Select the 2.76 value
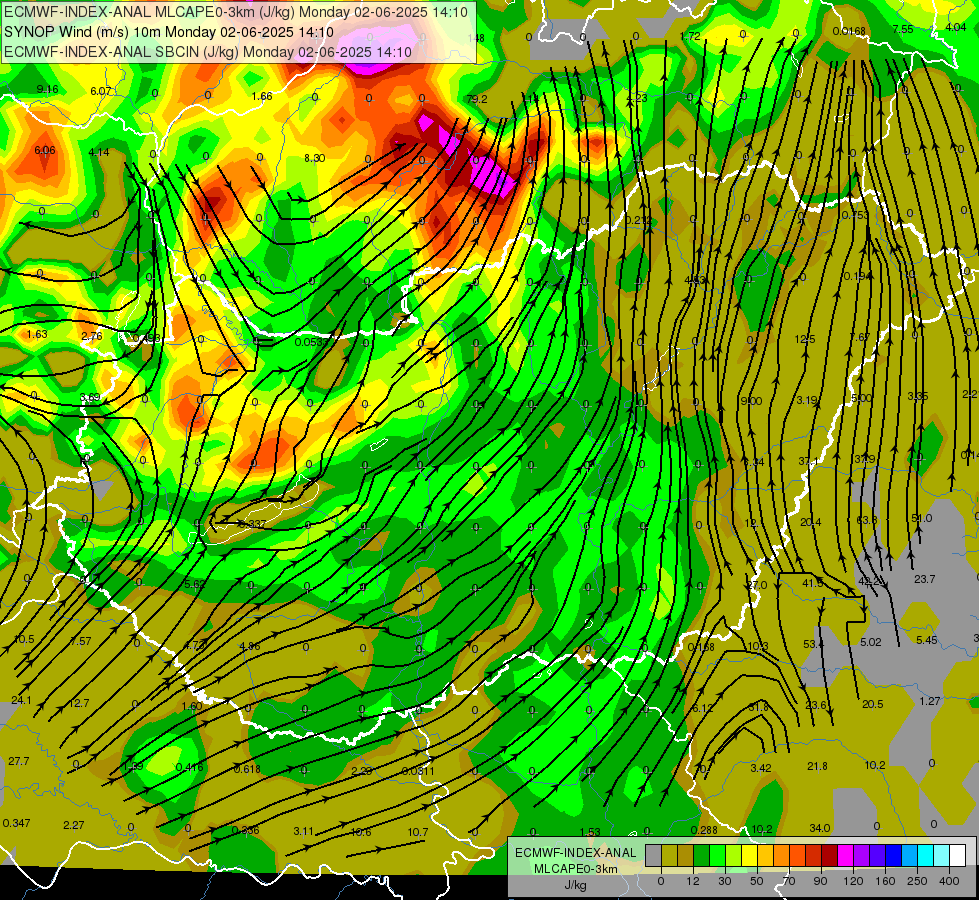The image size is (979, 900). [92, 336]
